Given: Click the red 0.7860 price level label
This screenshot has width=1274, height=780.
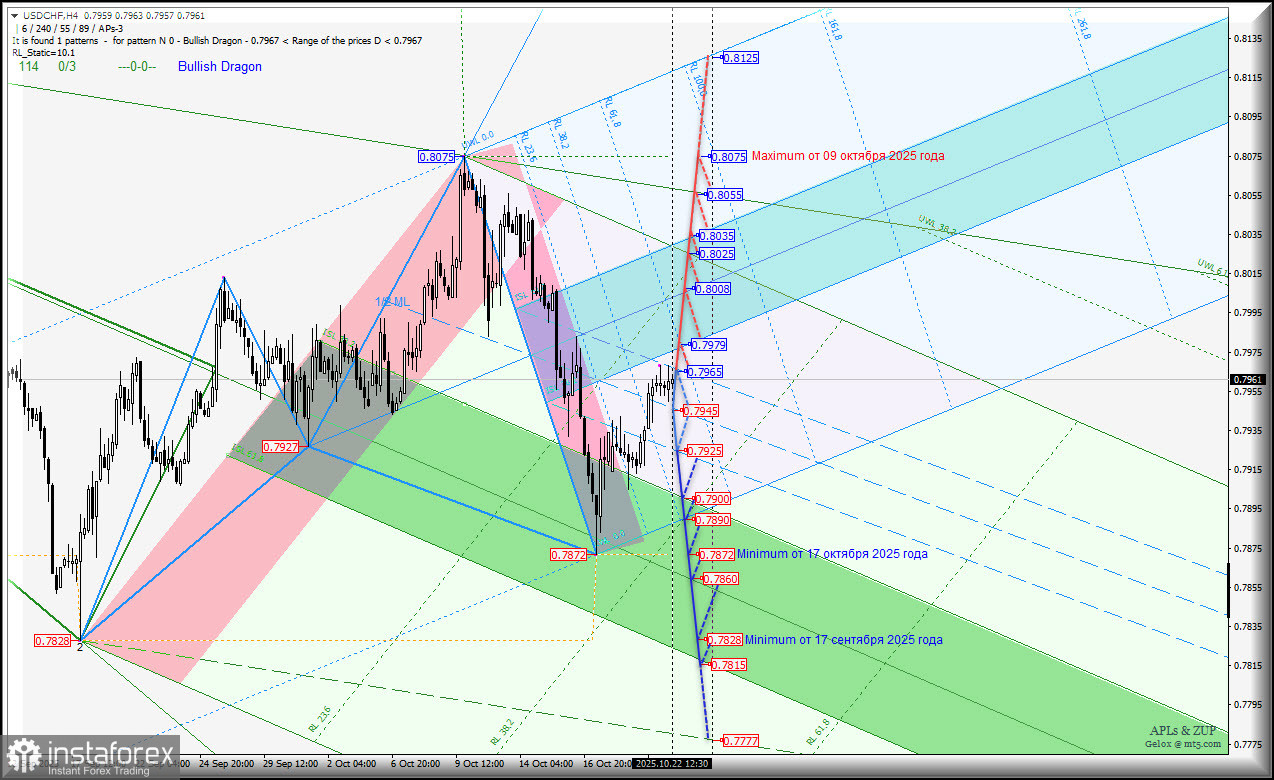Looking at the screenshot, I should tap(721, 580).
